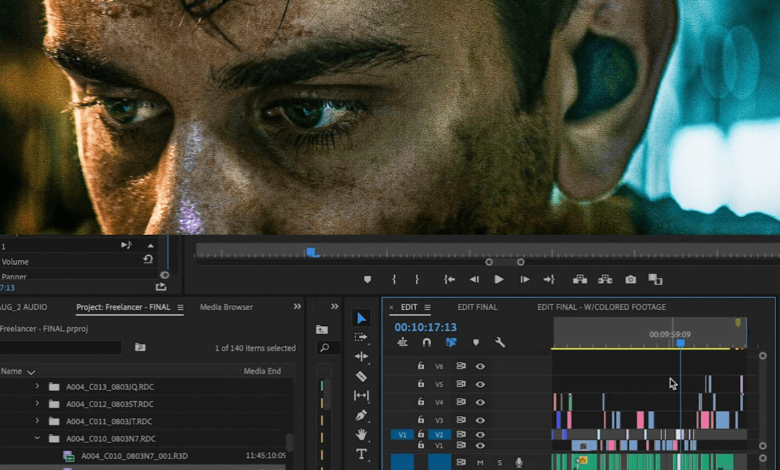Hide track V6 output eye
This screenshot has width=780, height=470.
click(480, 366)
